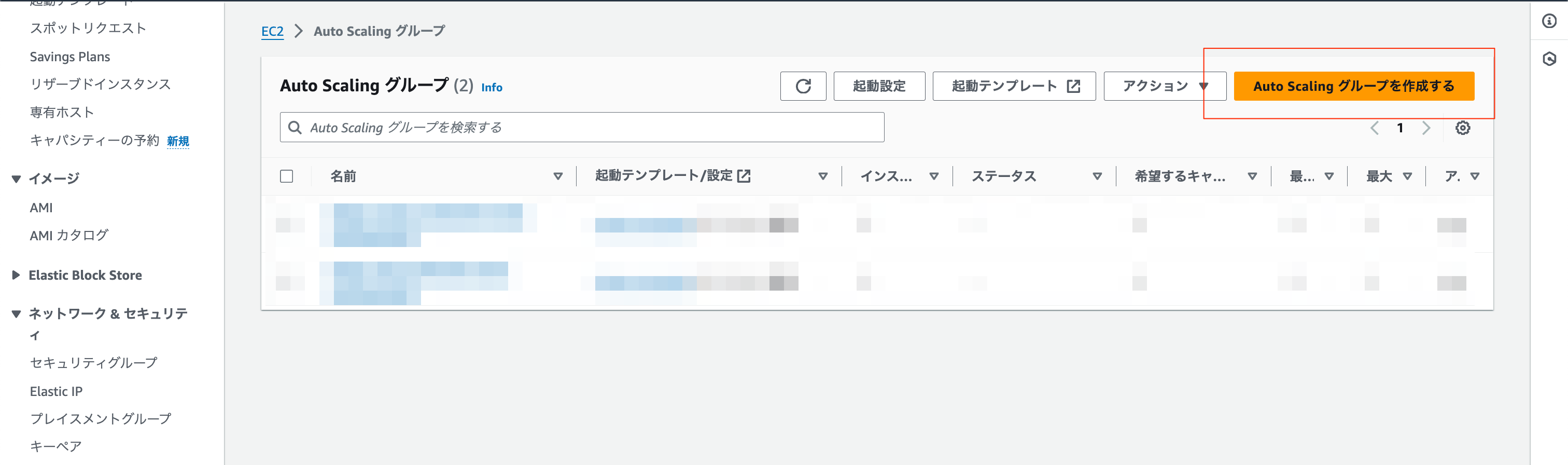Sort by 起動テンプレート/設定 column arrow
1568x465 pixels.
click(822, 176)
